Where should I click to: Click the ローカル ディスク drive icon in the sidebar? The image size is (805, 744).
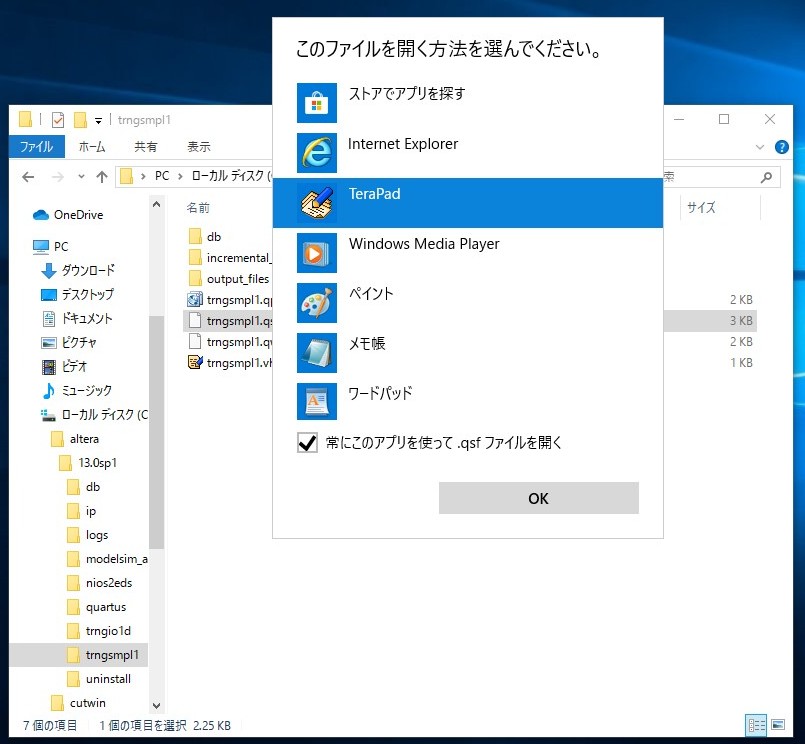pos(48,415)
